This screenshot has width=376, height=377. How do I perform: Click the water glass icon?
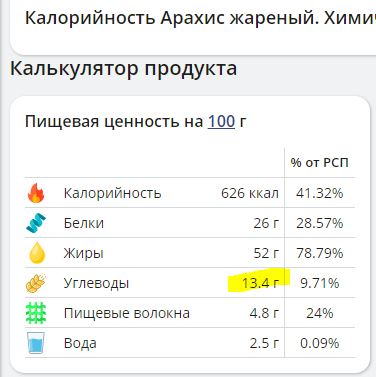pyautogui.click(x=36, y=343)
